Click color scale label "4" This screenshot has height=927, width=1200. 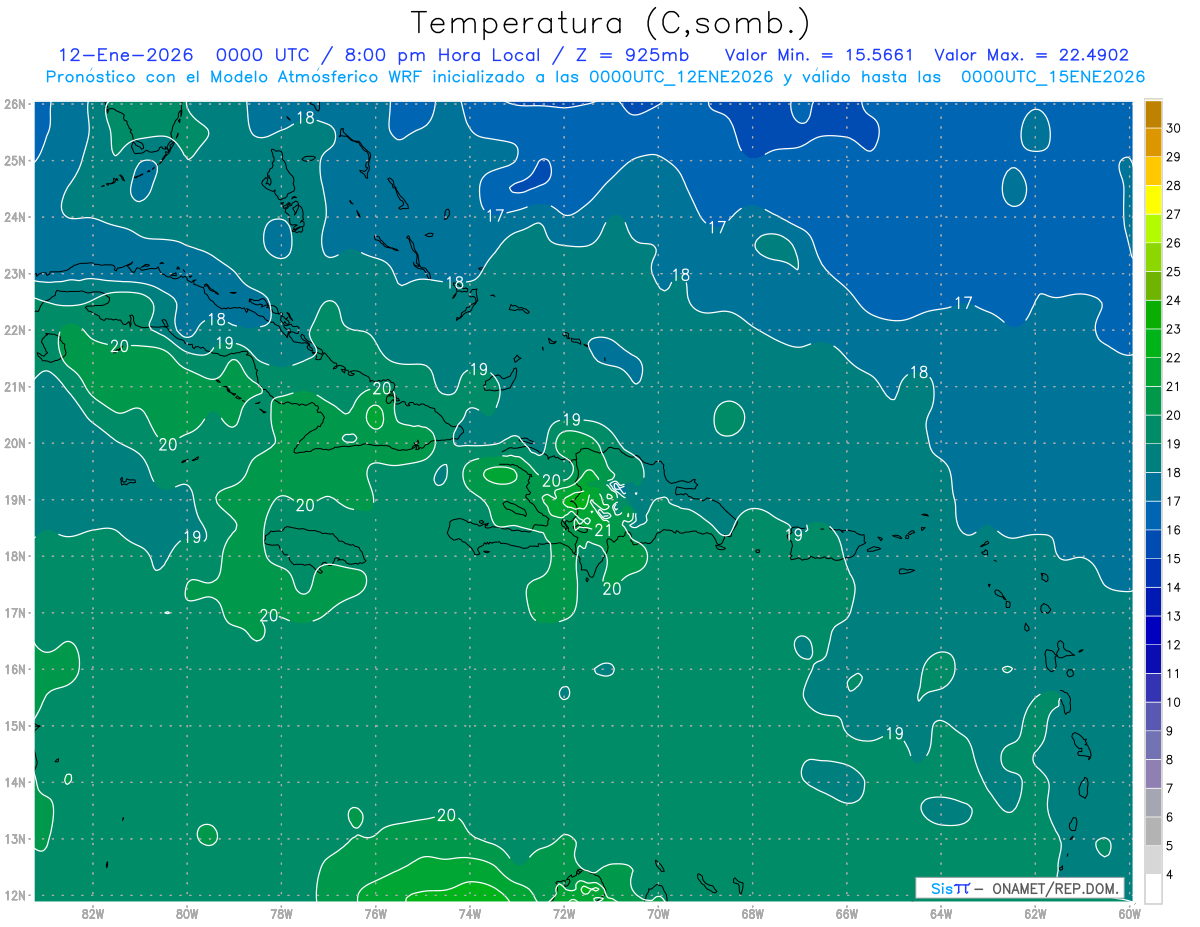click(x=1170, y=874)
